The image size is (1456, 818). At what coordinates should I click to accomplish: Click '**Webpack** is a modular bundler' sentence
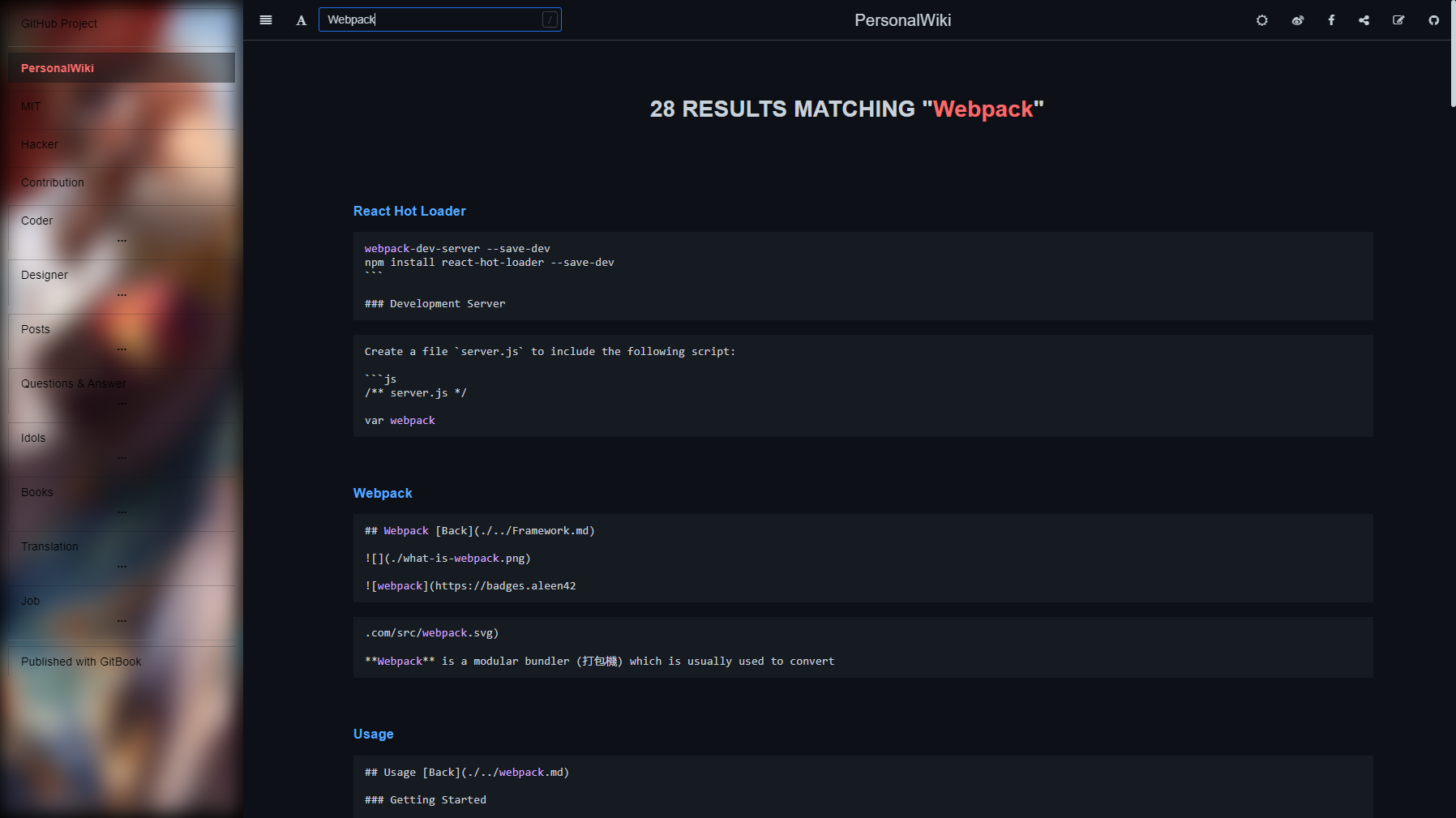(599, 661)
